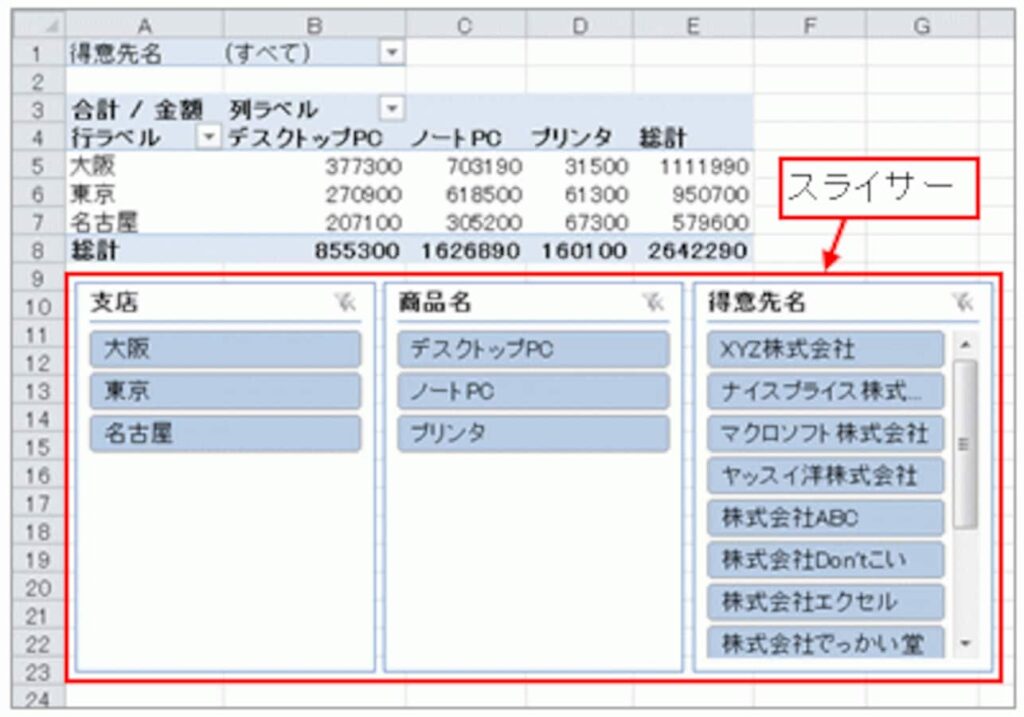Toggle 大阪 in the 支店 slicer

coord(225,350)
